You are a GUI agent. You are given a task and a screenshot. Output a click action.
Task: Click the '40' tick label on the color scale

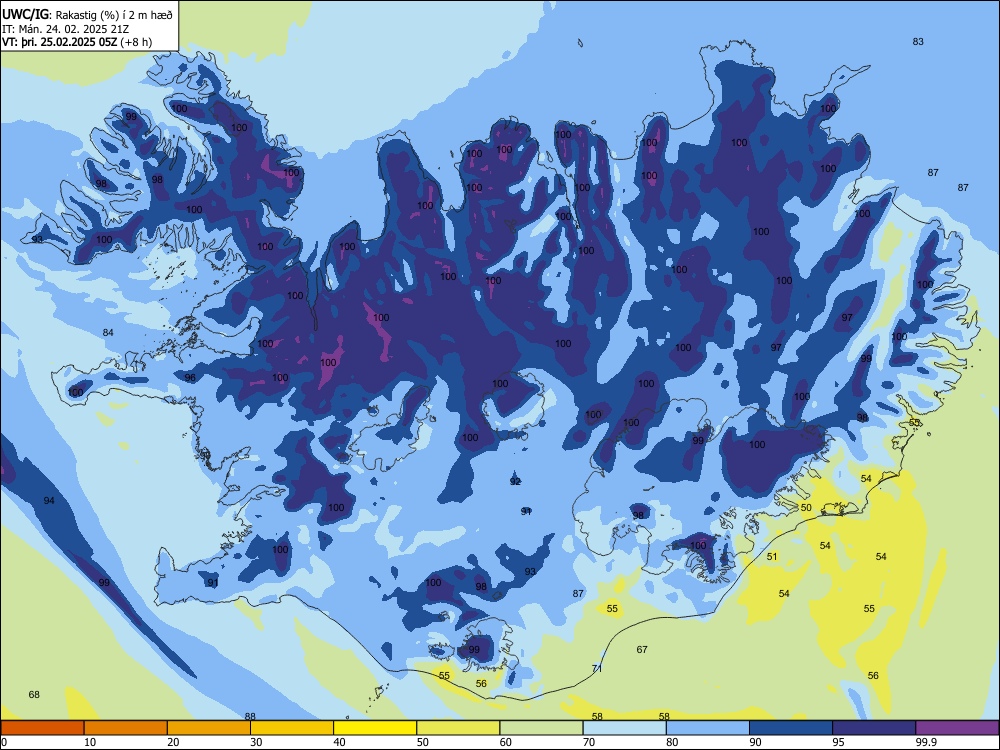pos(339,742)
